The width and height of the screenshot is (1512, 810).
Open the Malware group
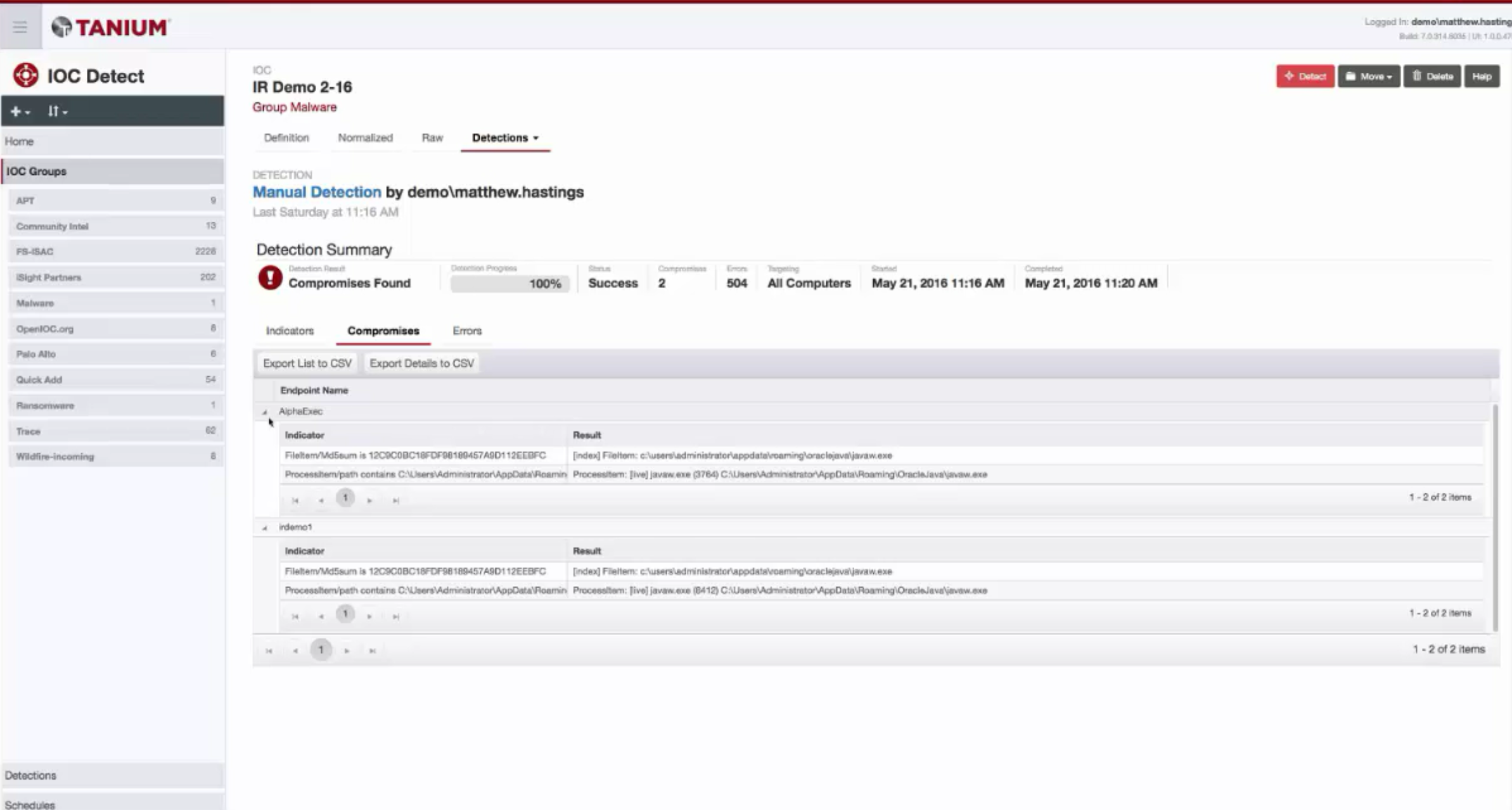116,303
